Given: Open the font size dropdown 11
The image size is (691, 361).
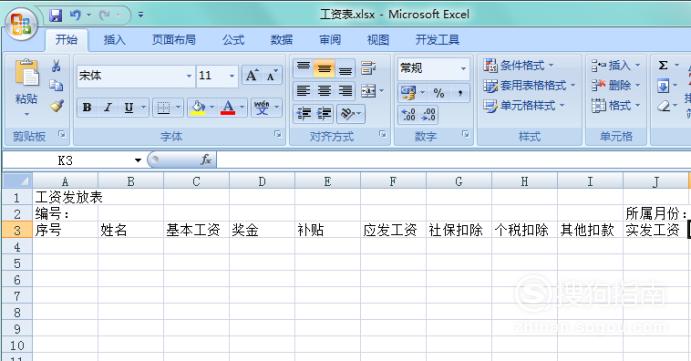Looking at the screenshot, I should click(x=232, y=76).
